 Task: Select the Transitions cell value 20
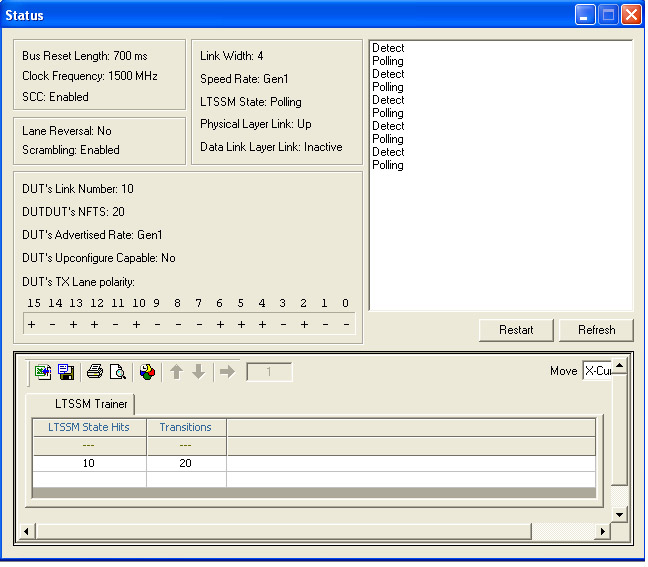click(186, 465)
